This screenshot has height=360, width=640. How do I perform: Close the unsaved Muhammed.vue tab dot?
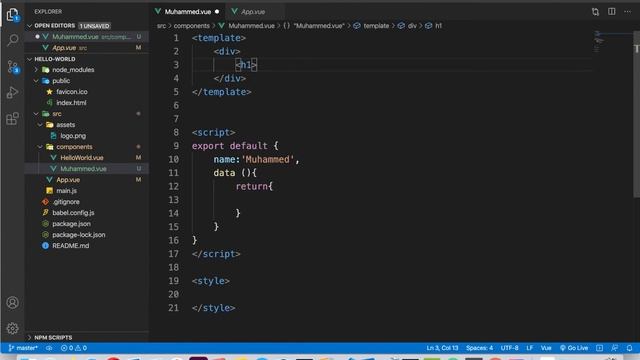[217, 12]
